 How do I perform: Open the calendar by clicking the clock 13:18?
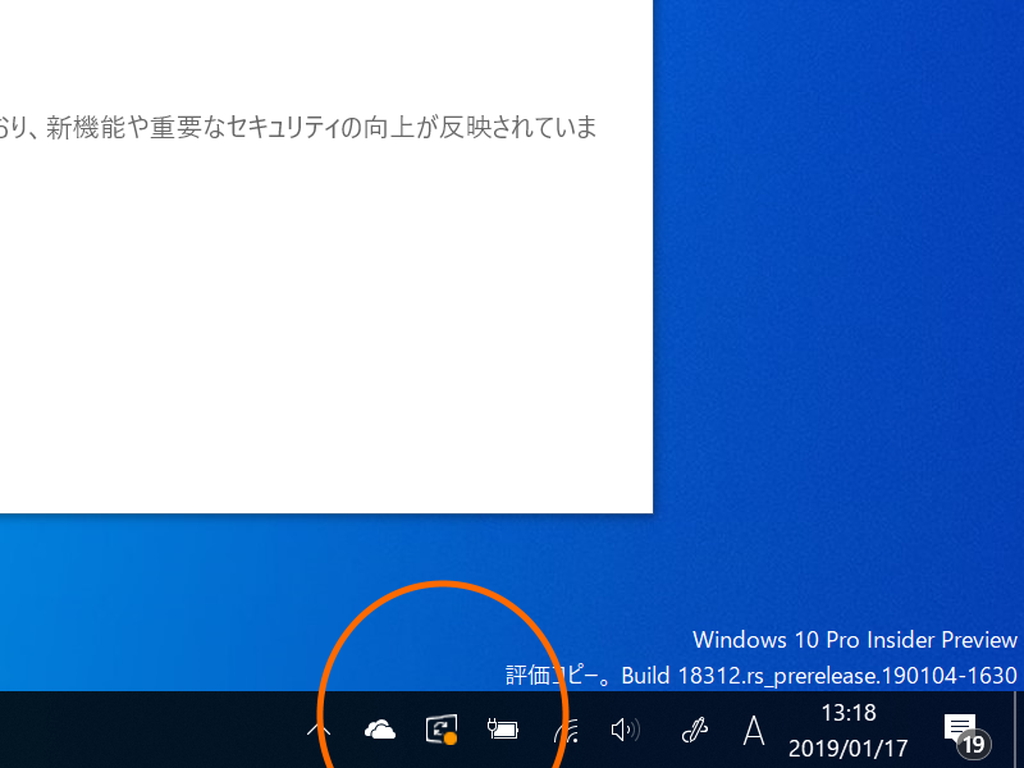tap(850, 713)
